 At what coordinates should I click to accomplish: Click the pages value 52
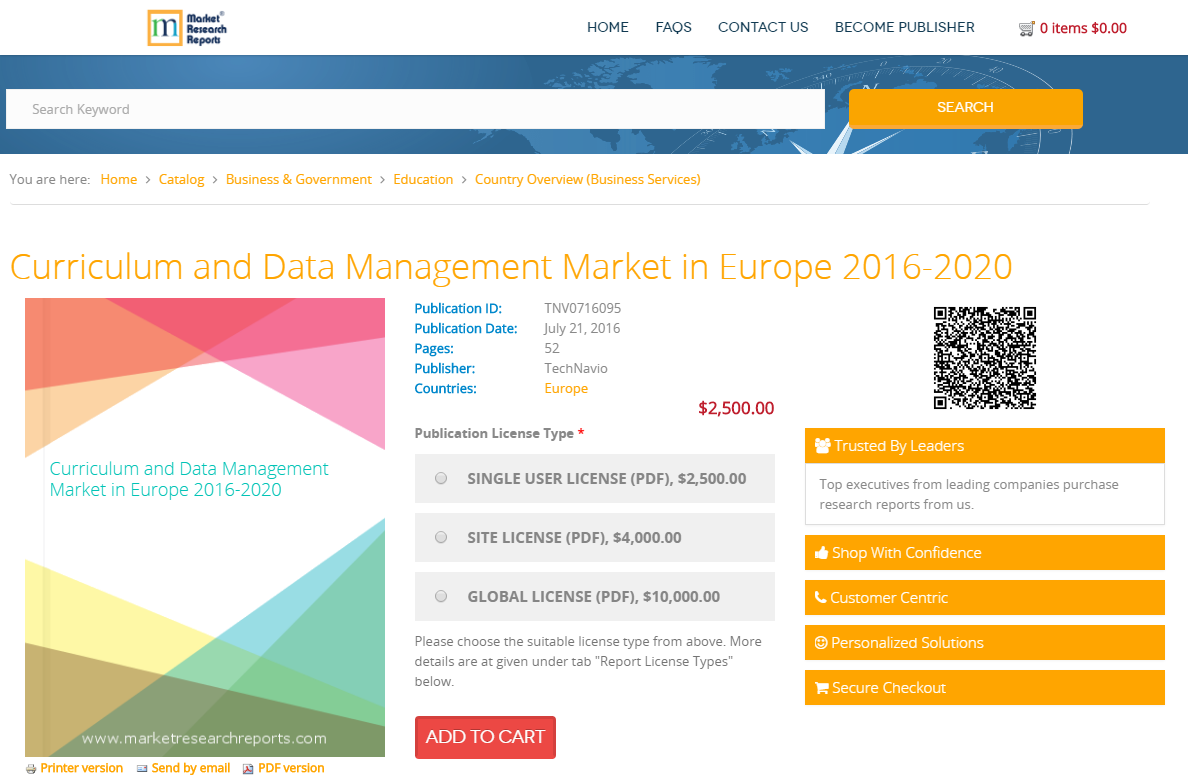(552, 348)
